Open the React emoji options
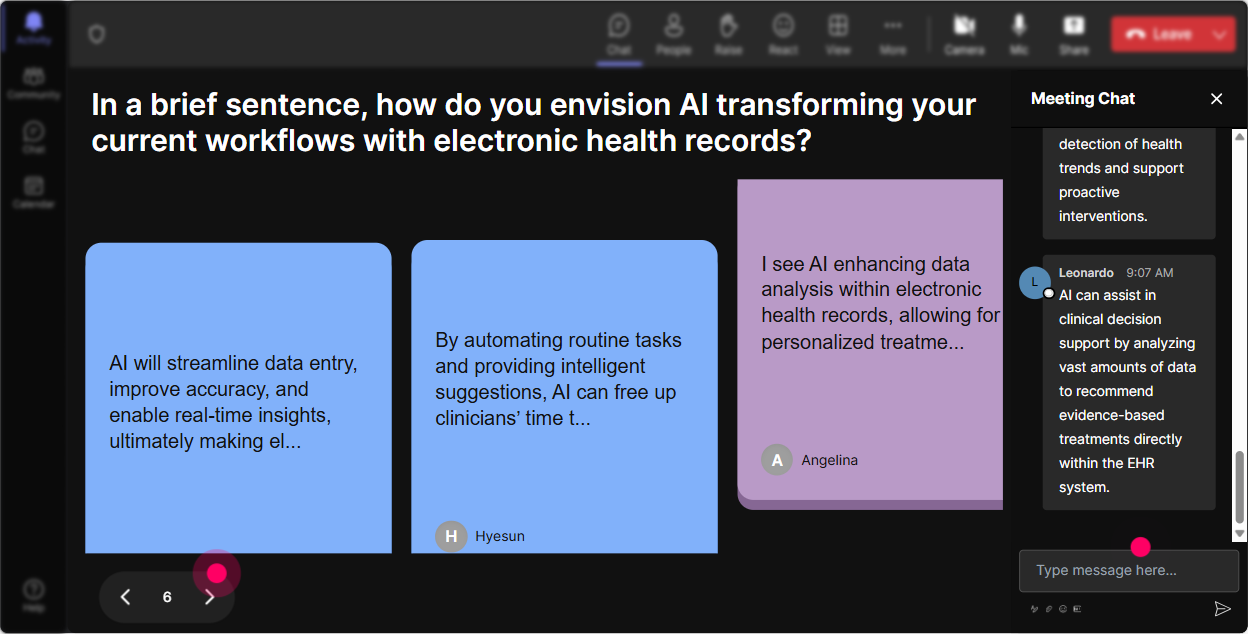 coord(783,34)
